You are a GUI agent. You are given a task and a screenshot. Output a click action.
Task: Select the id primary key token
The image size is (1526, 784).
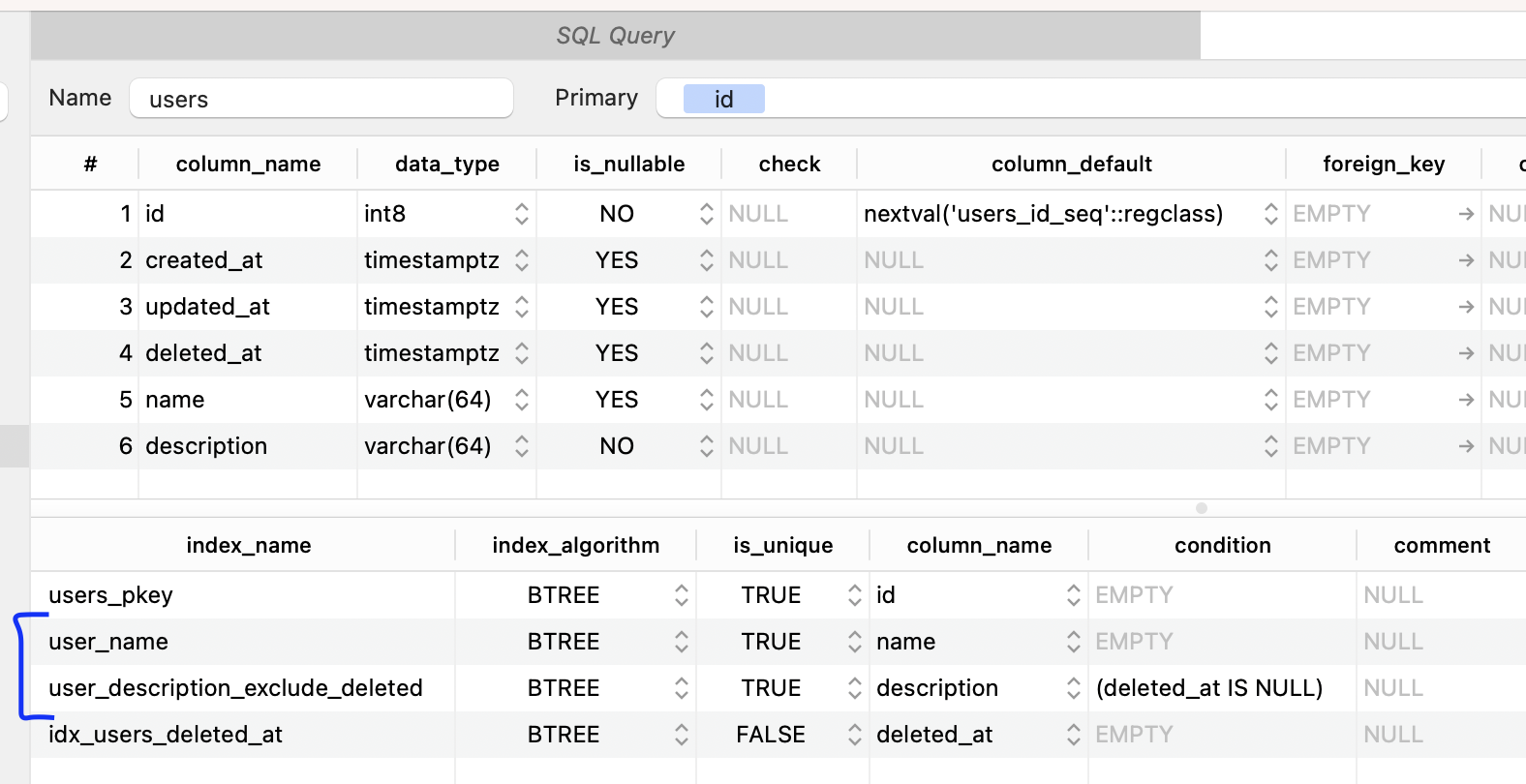coord(723,100)
